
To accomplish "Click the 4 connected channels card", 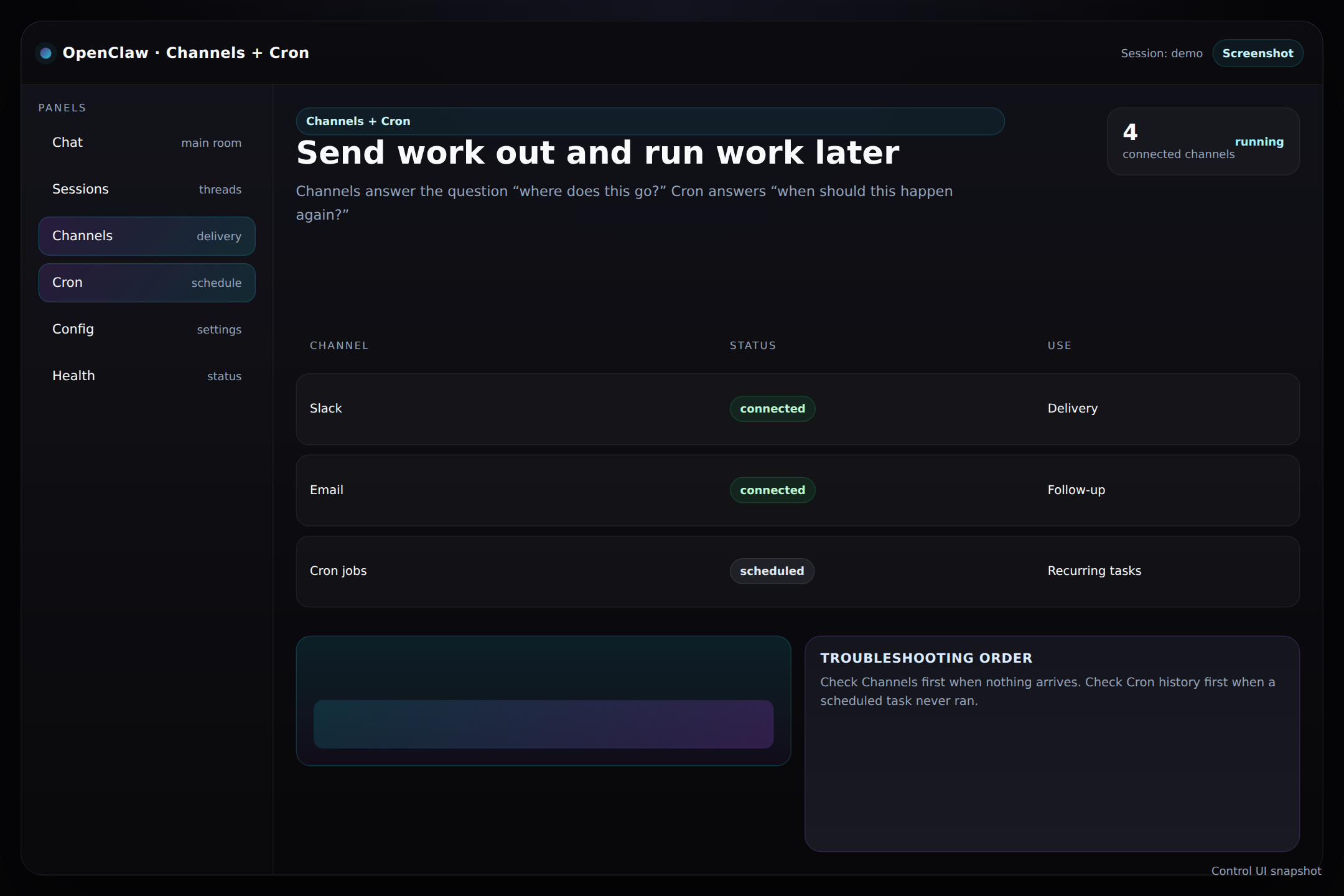I will [1203, 142].
